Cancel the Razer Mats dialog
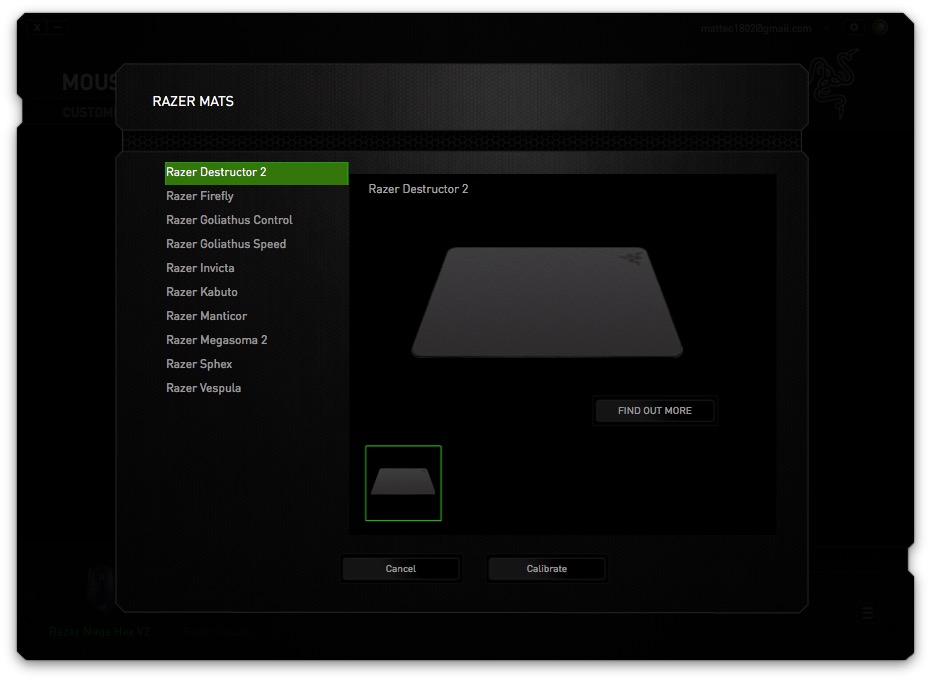 pos(401,569)
